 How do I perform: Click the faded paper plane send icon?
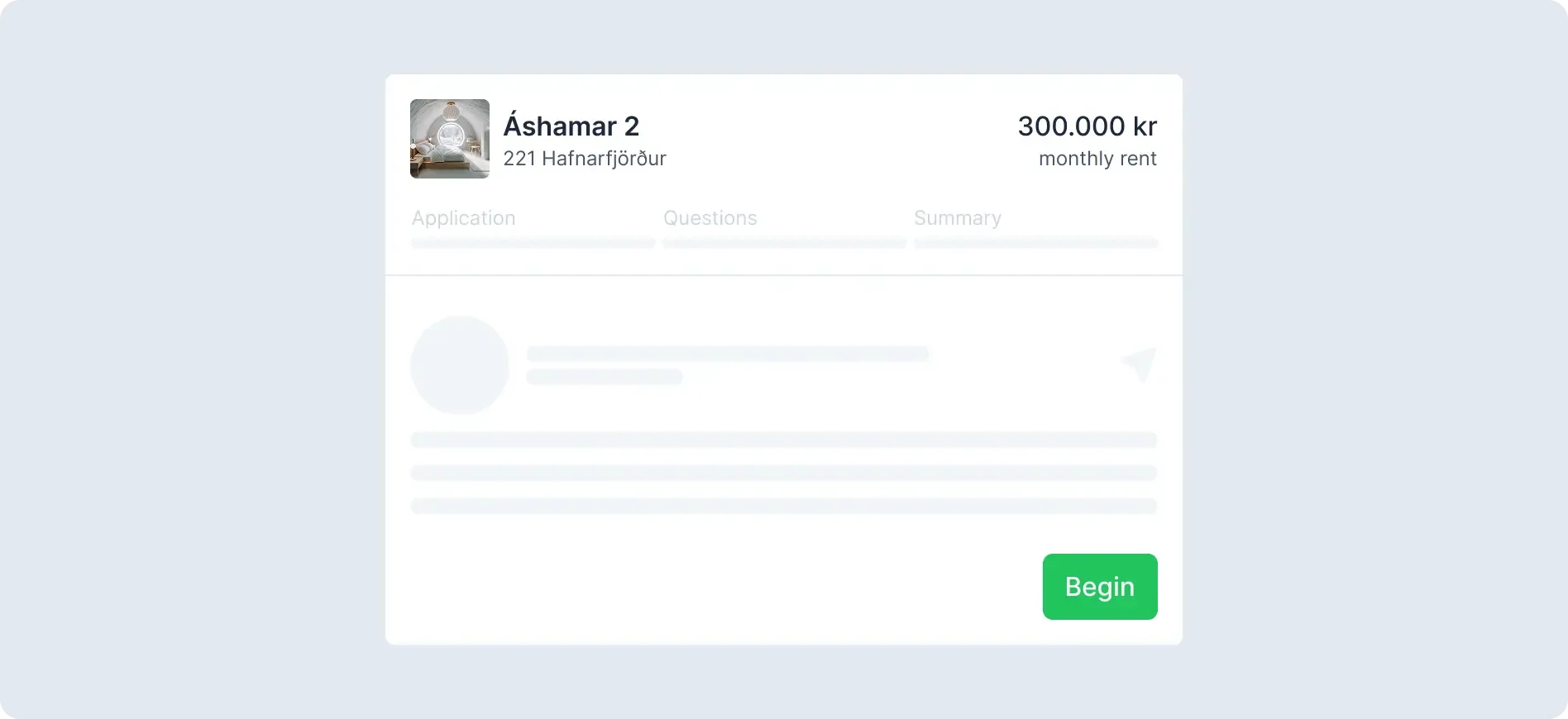pos(1139,364)
